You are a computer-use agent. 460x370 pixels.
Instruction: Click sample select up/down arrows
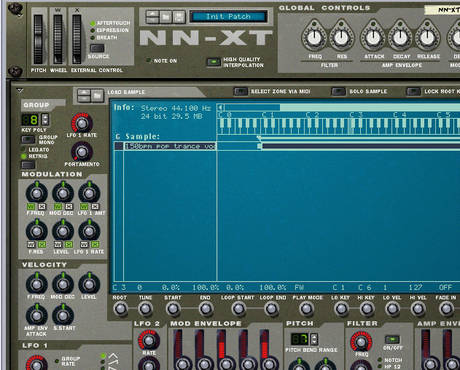point(84,96)
